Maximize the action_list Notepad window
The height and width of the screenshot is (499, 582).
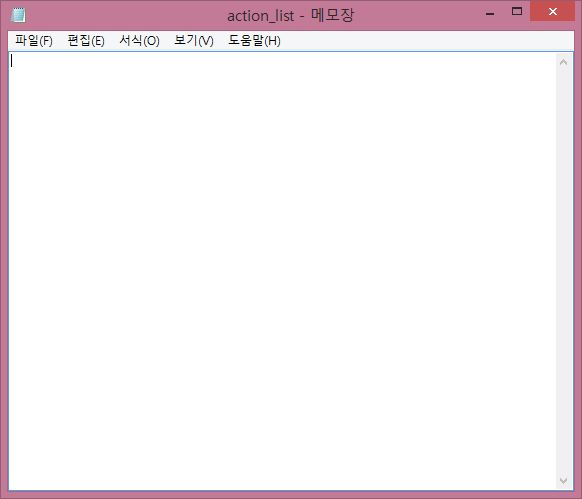click(x=517, y=12)
